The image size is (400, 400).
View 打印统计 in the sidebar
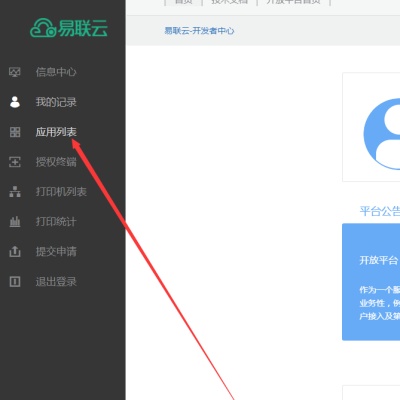[56, 222]
